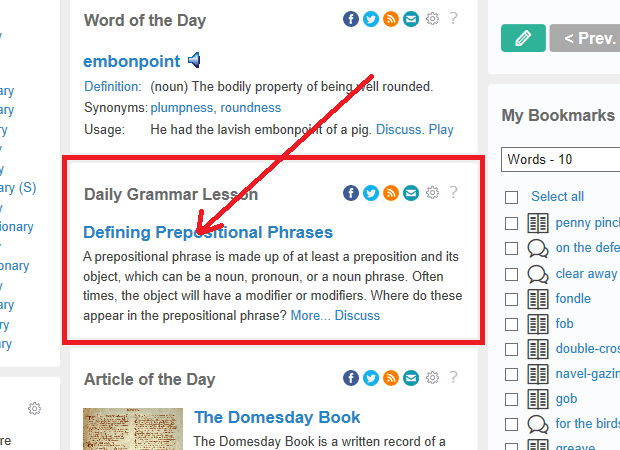
Task: Click help question mark for Daily Grammar Lesson
Action: pyautogui.click(x=453, y=193)
